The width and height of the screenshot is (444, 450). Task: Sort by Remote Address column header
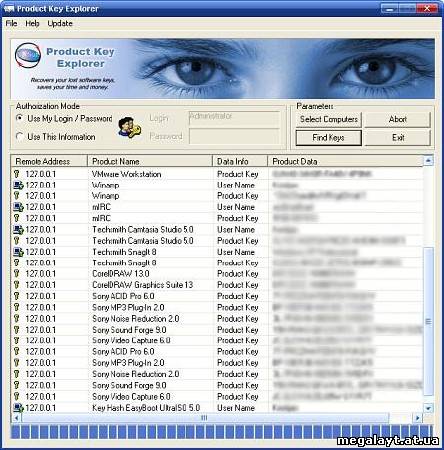pos(49,161)
